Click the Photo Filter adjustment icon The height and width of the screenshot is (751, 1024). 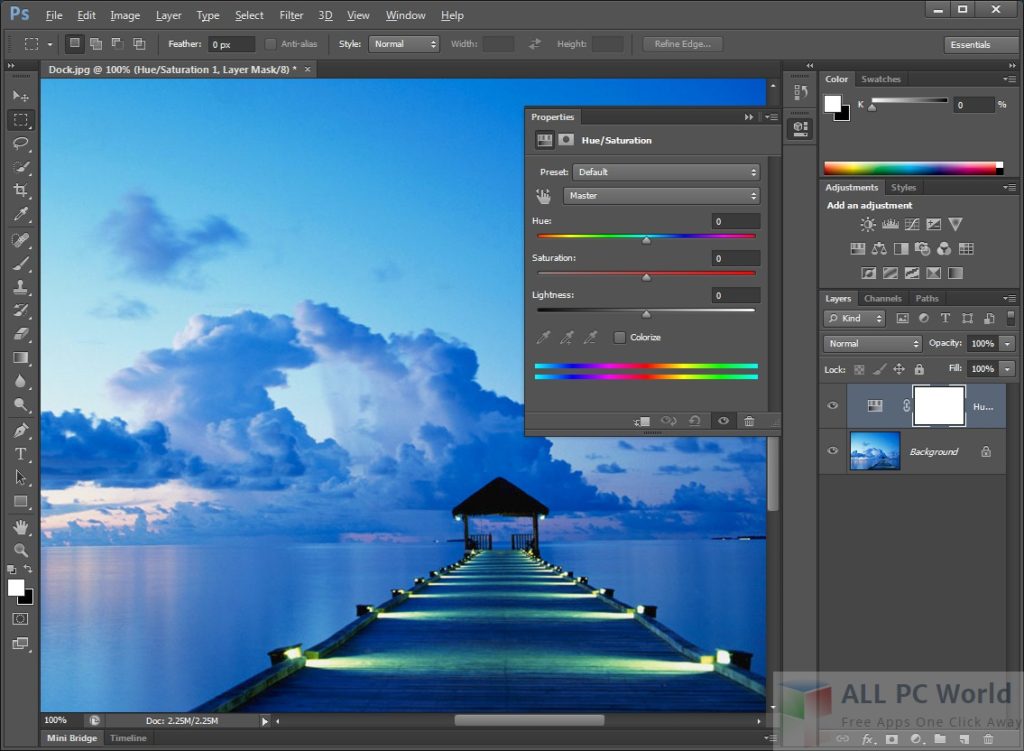pos(922,249)
